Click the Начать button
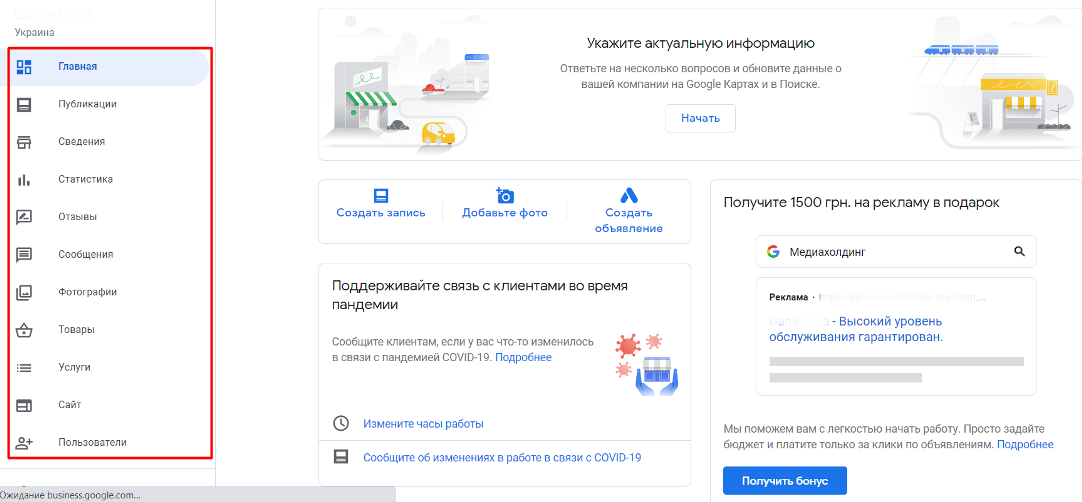 [700, 118]
